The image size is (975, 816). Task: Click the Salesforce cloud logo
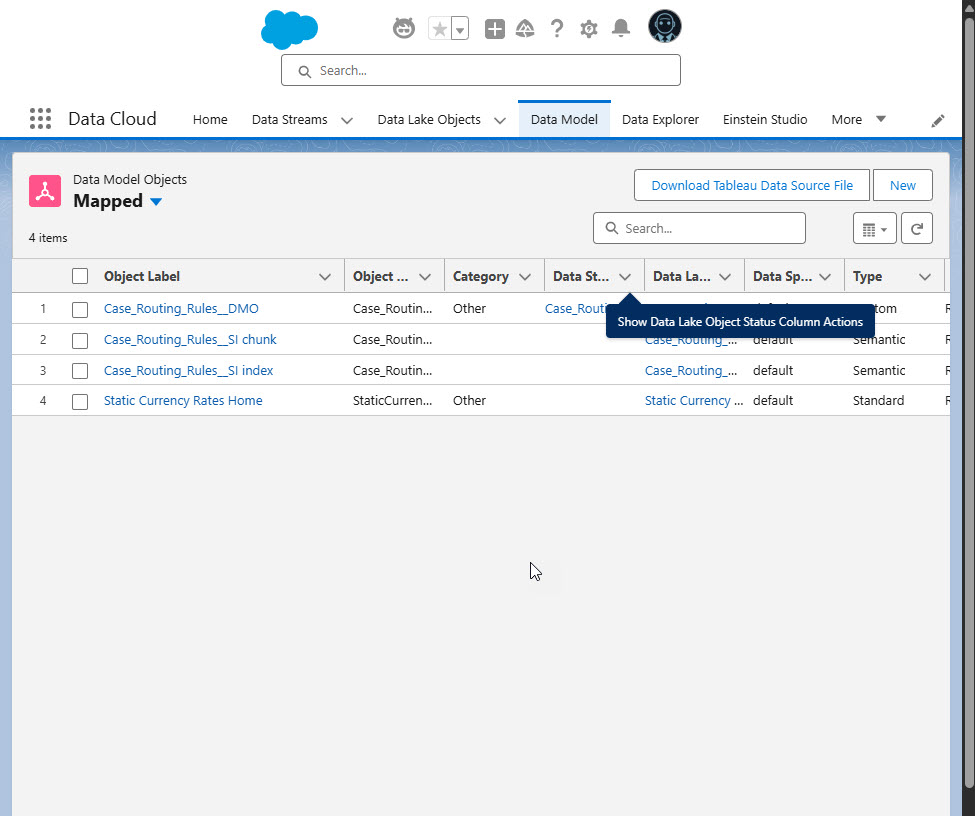pyautogui.click(x=289, y=29)
